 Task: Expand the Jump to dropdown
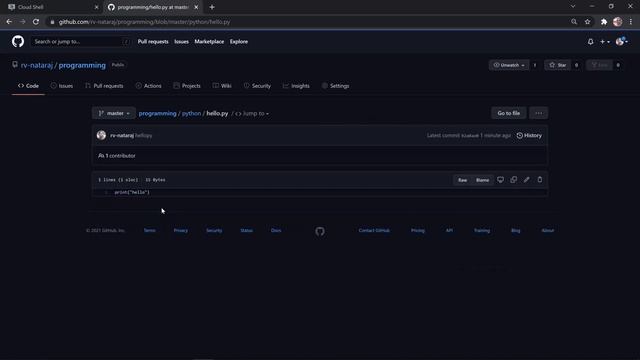point(252,113)
